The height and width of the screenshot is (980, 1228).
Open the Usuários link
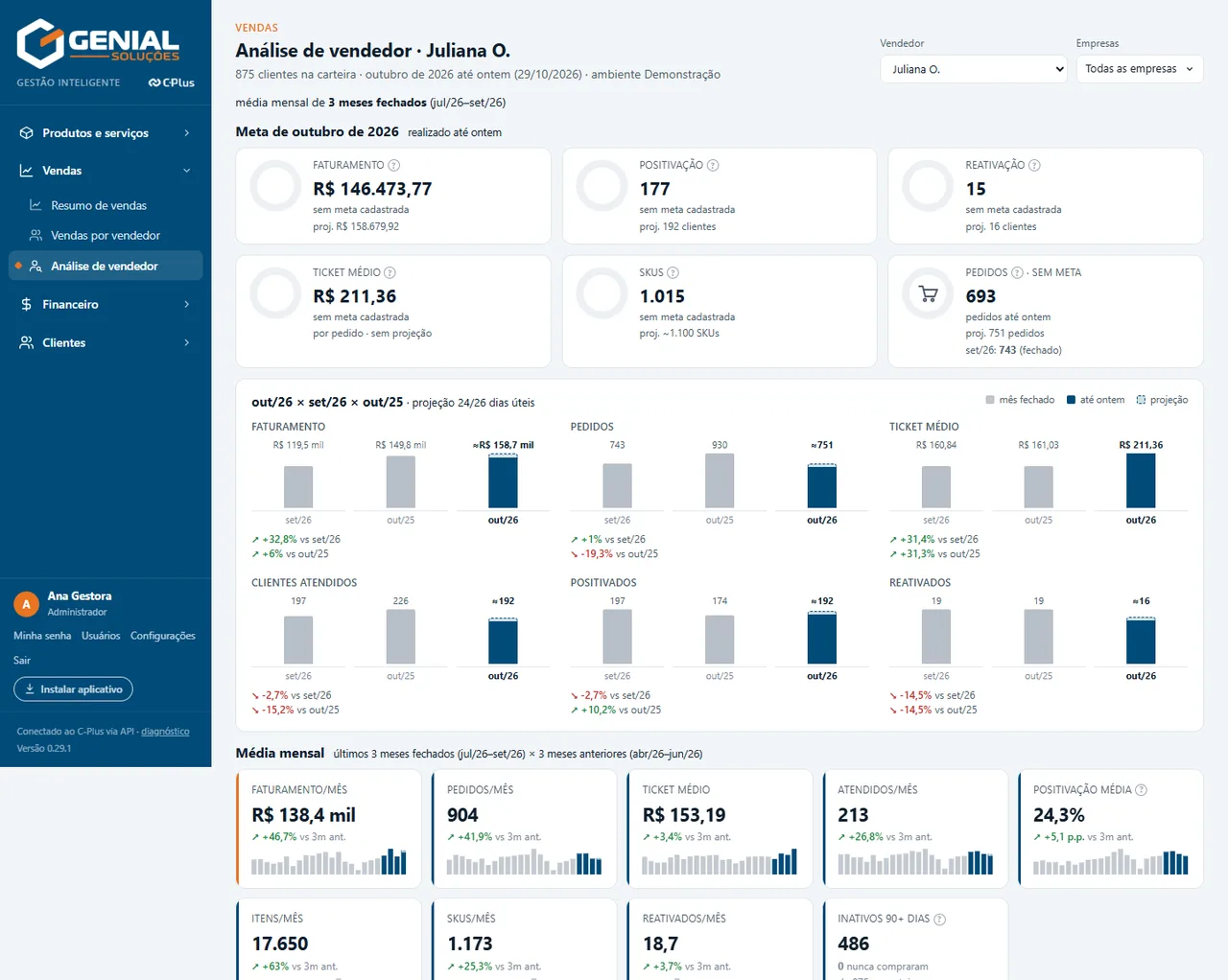(x=101, y=636)
